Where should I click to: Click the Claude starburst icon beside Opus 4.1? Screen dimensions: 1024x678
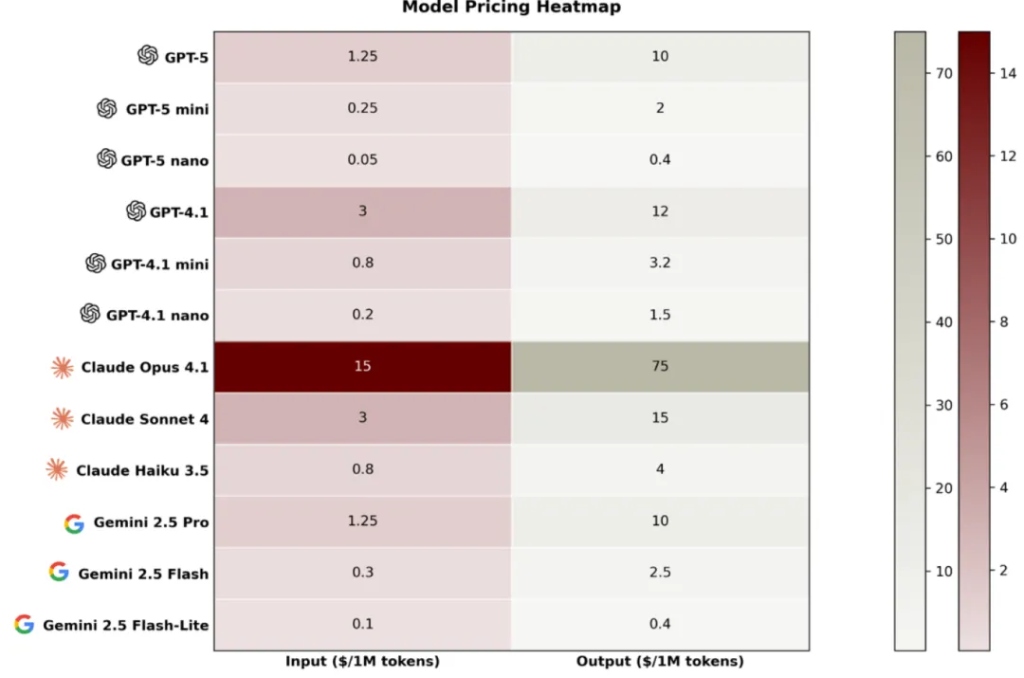coord(62,367)
